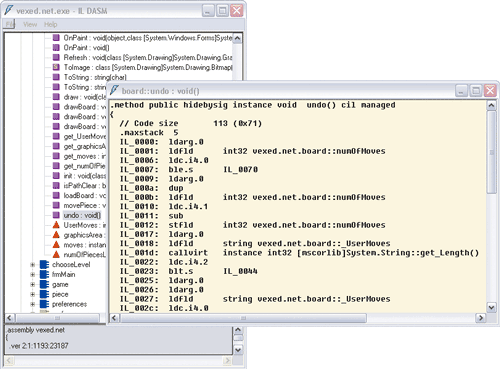The height and width of the screenshot is (369, 500).
Task: Click vertical scrollbar thumb in undo code window
Action: click(x=491, y=152)
